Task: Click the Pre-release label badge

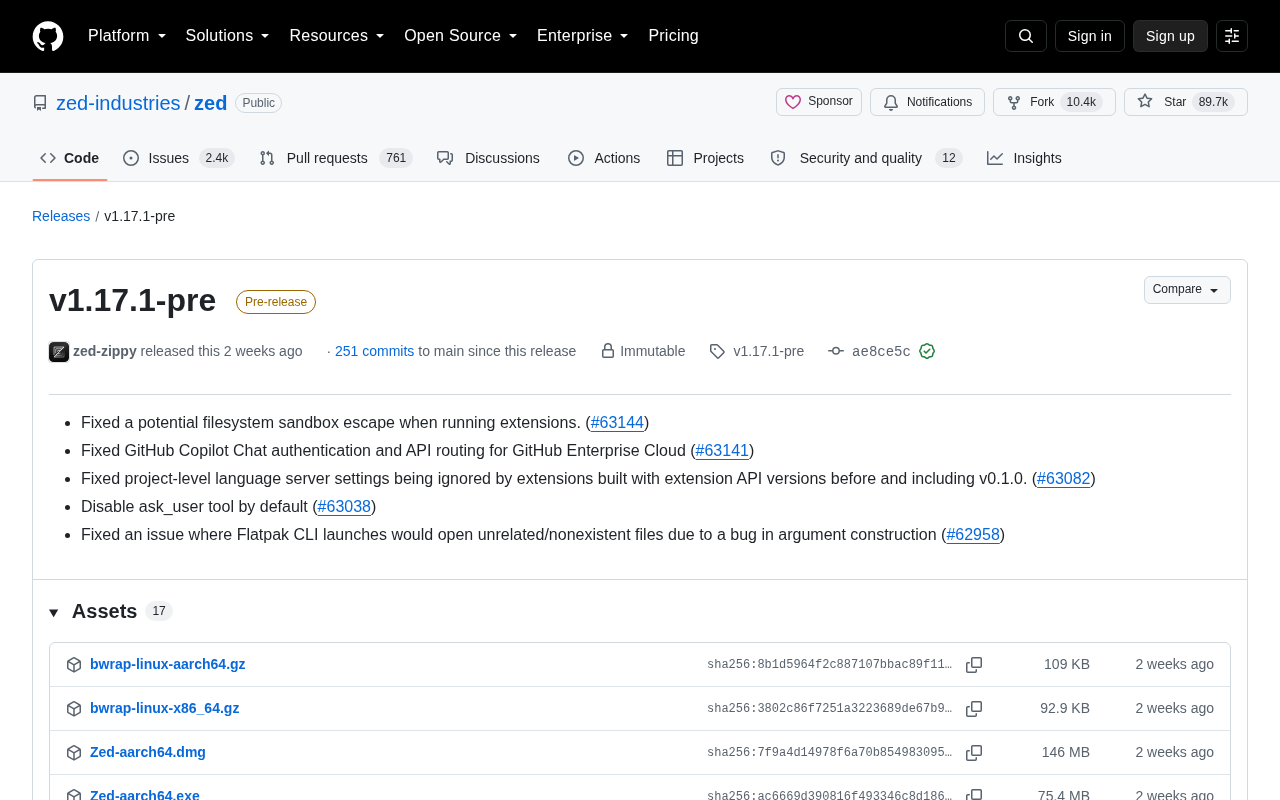Action: 276,302
